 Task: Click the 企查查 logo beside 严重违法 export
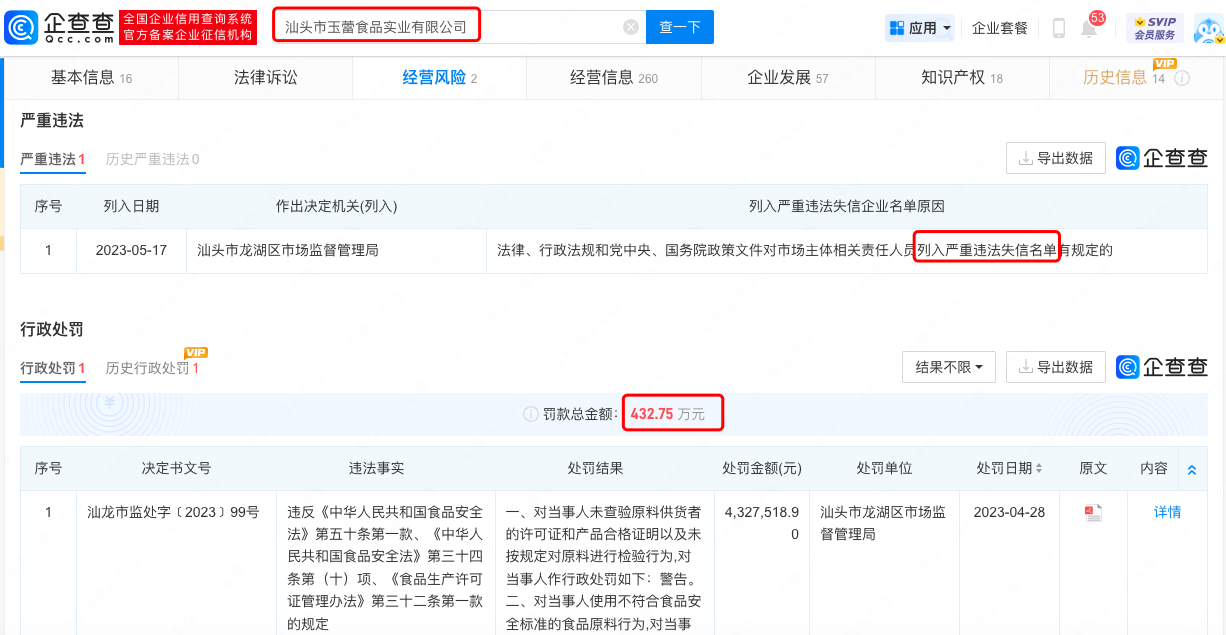[1162, 158]
